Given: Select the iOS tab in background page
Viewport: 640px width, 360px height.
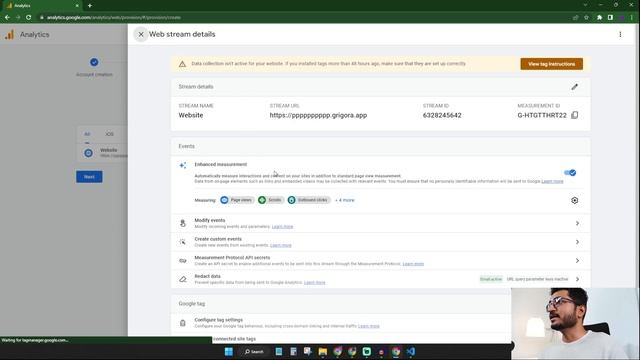Looking at the screenshot, I should click(x=109, y=134).
